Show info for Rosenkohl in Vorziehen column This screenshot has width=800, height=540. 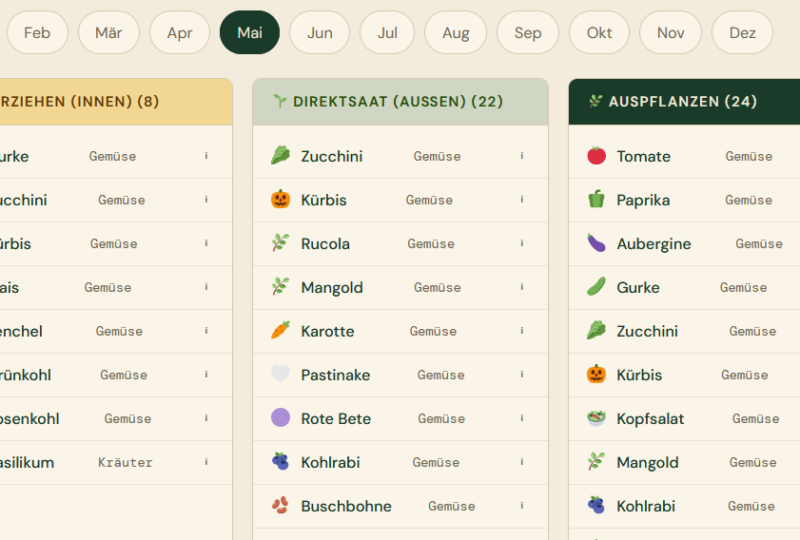point(206,418)
